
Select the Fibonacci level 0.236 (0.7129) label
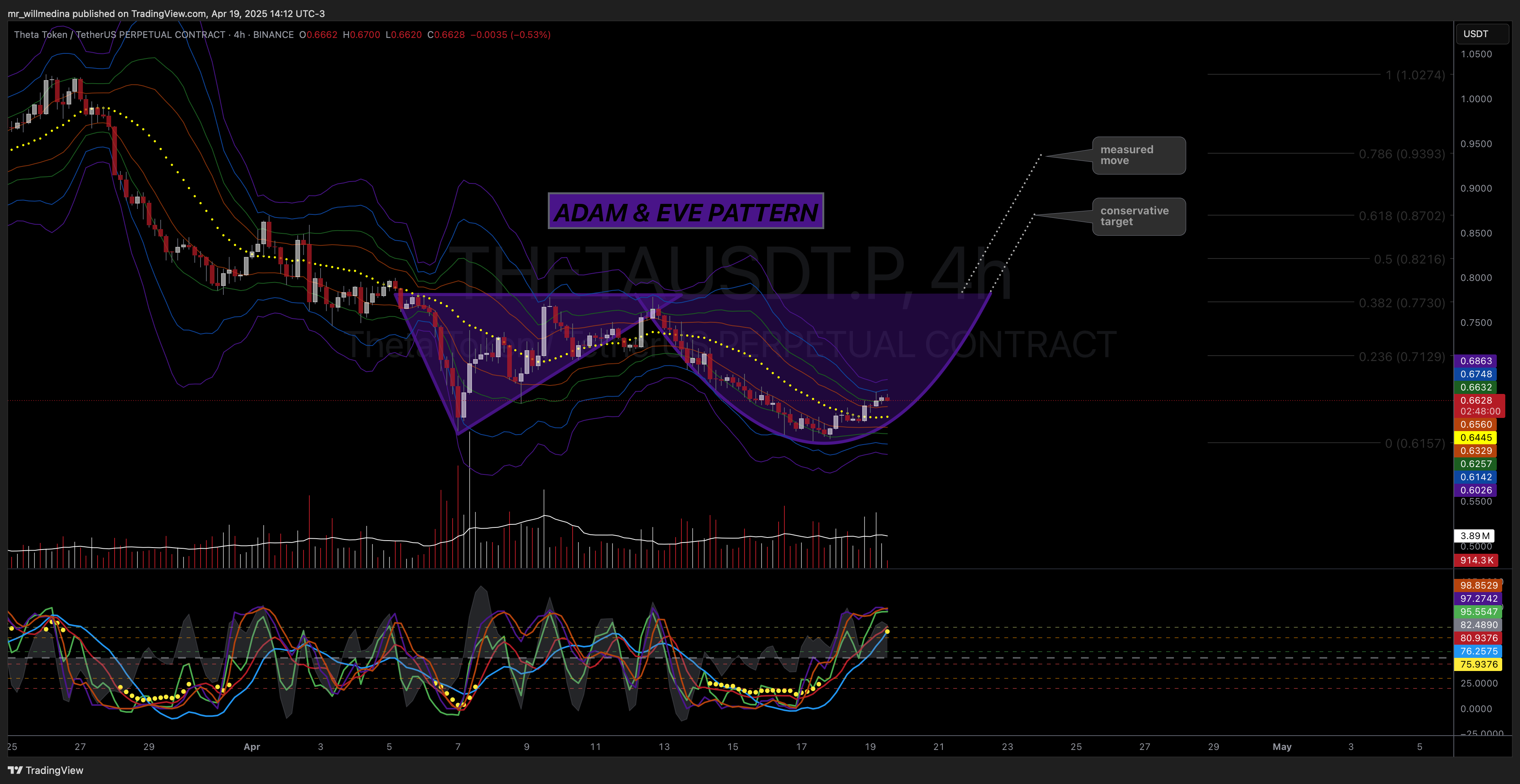[1402, 357]
